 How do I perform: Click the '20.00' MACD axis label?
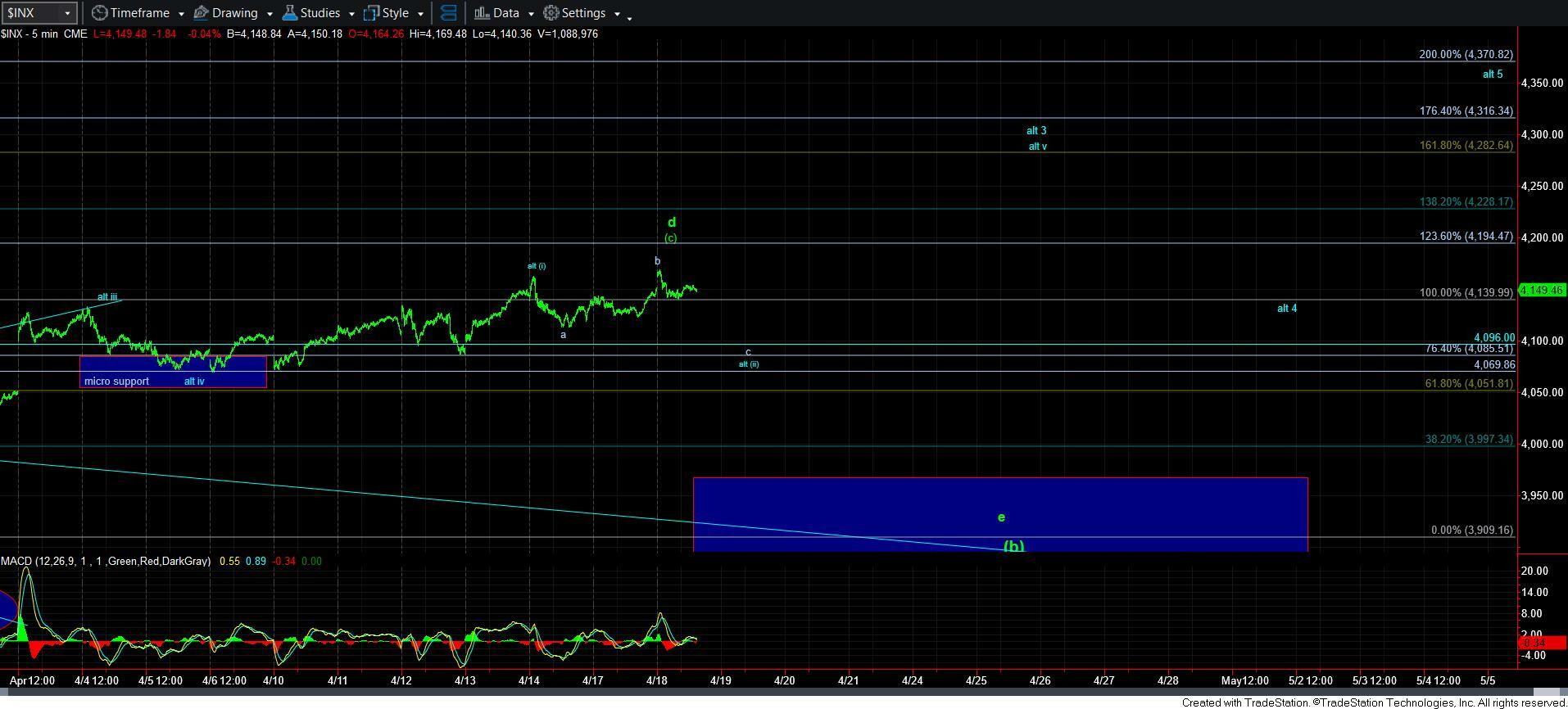coord(1534,571)
